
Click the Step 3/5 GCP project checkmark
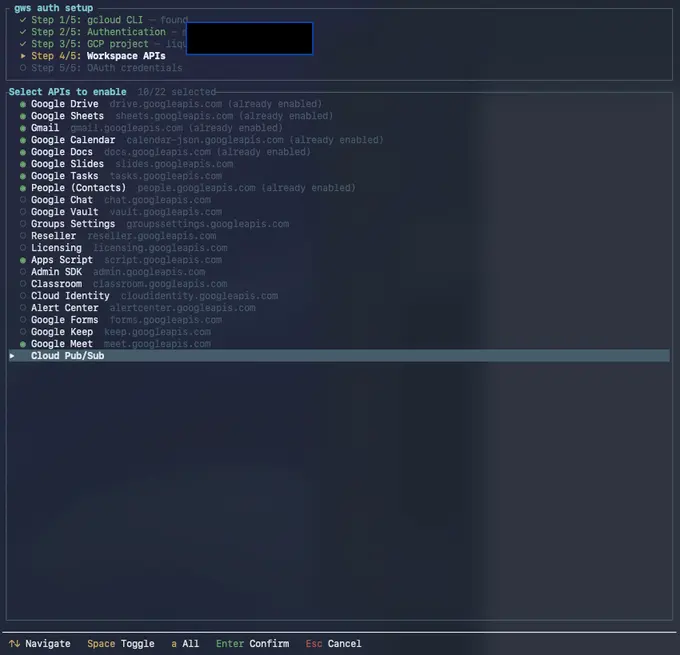[23, 44]
